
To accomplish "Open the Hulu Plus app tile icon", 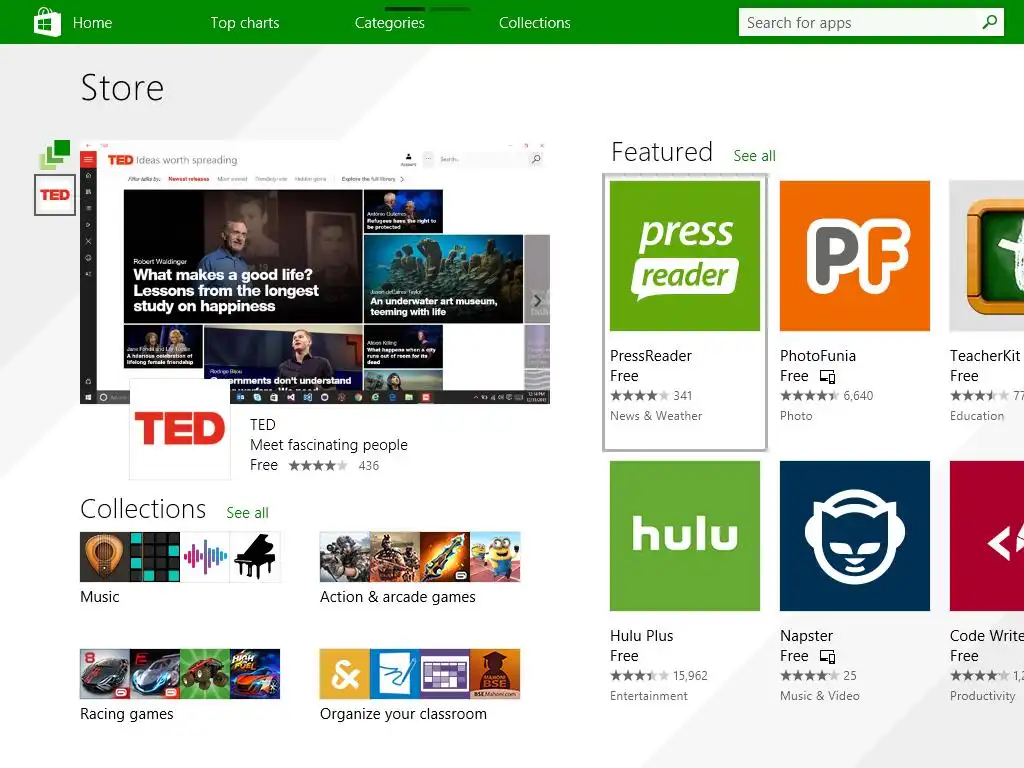I will point(685,536).
